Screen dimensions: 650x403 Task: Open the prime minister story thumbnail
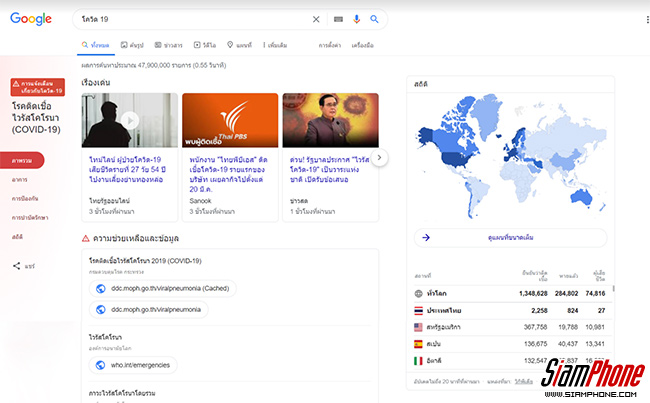click(330, 120)
